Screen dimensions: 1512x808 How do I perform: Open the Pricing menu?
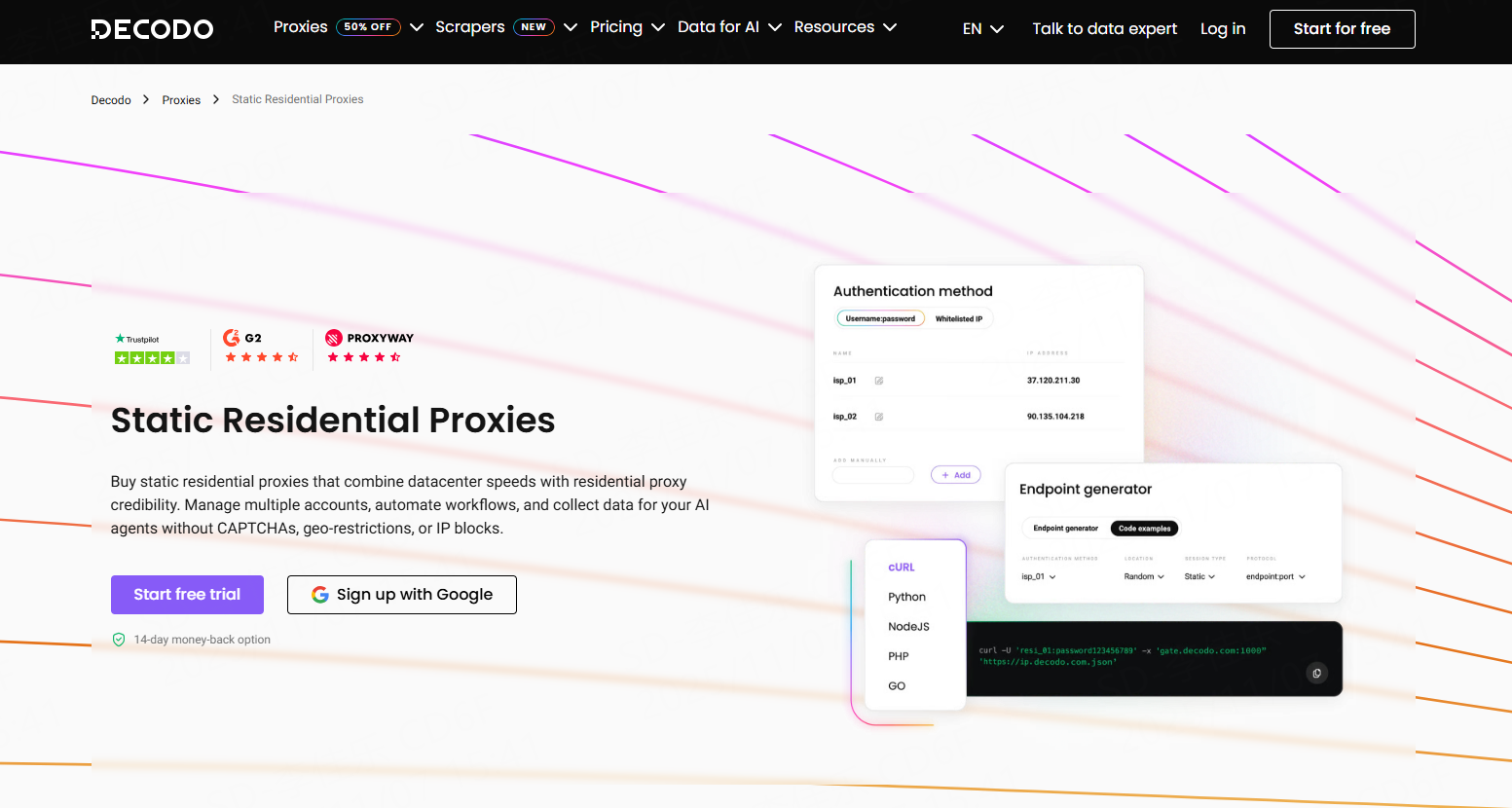coord(626,27)
